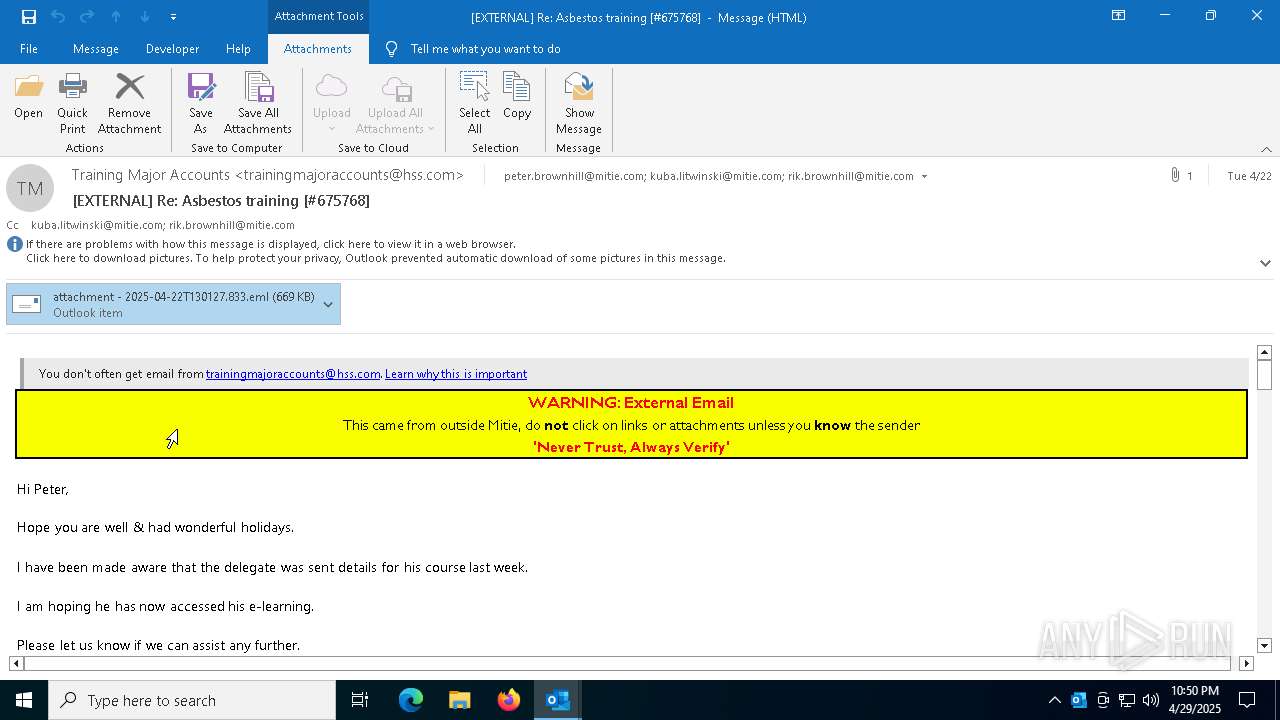The image size is (1280, 720).
Task: Click Copy in the Selection group
Action: [x=517, y=97]
